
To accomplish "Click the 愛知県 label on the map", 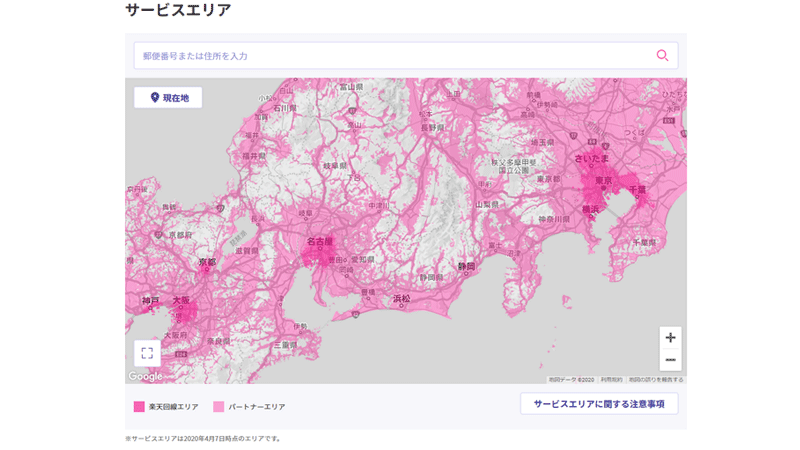I will point(363,260).
